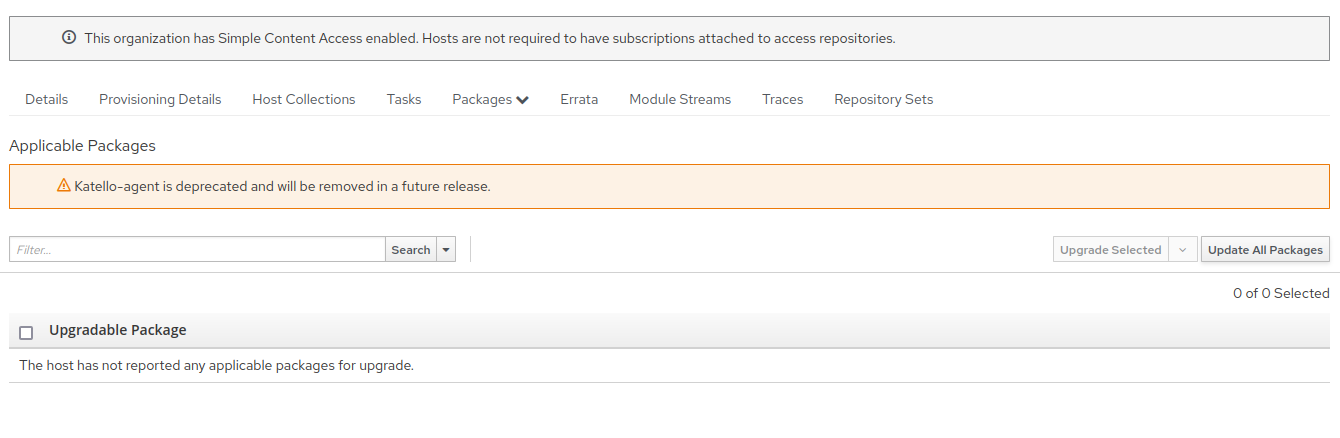Click the Upgradable Package column header

click(117, 330)
